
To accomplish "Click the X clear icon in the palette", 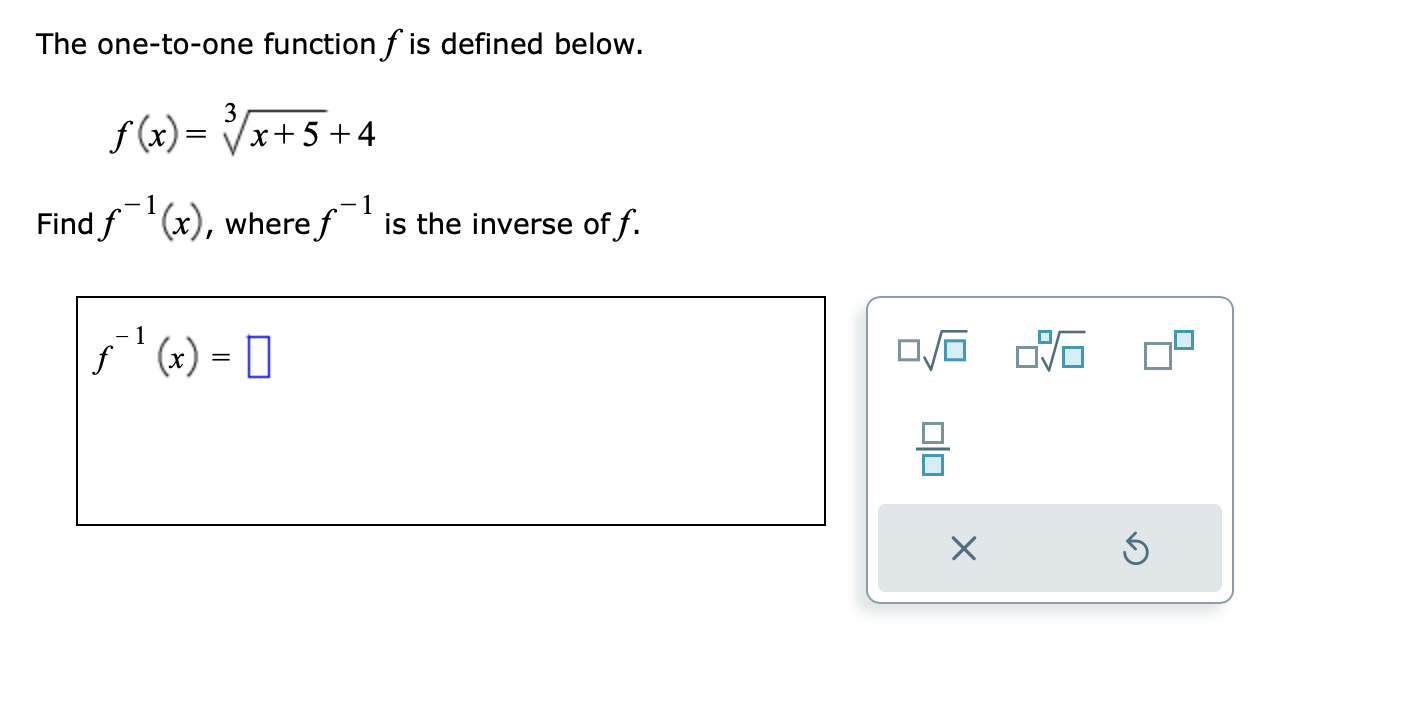I will coord(963,548).
